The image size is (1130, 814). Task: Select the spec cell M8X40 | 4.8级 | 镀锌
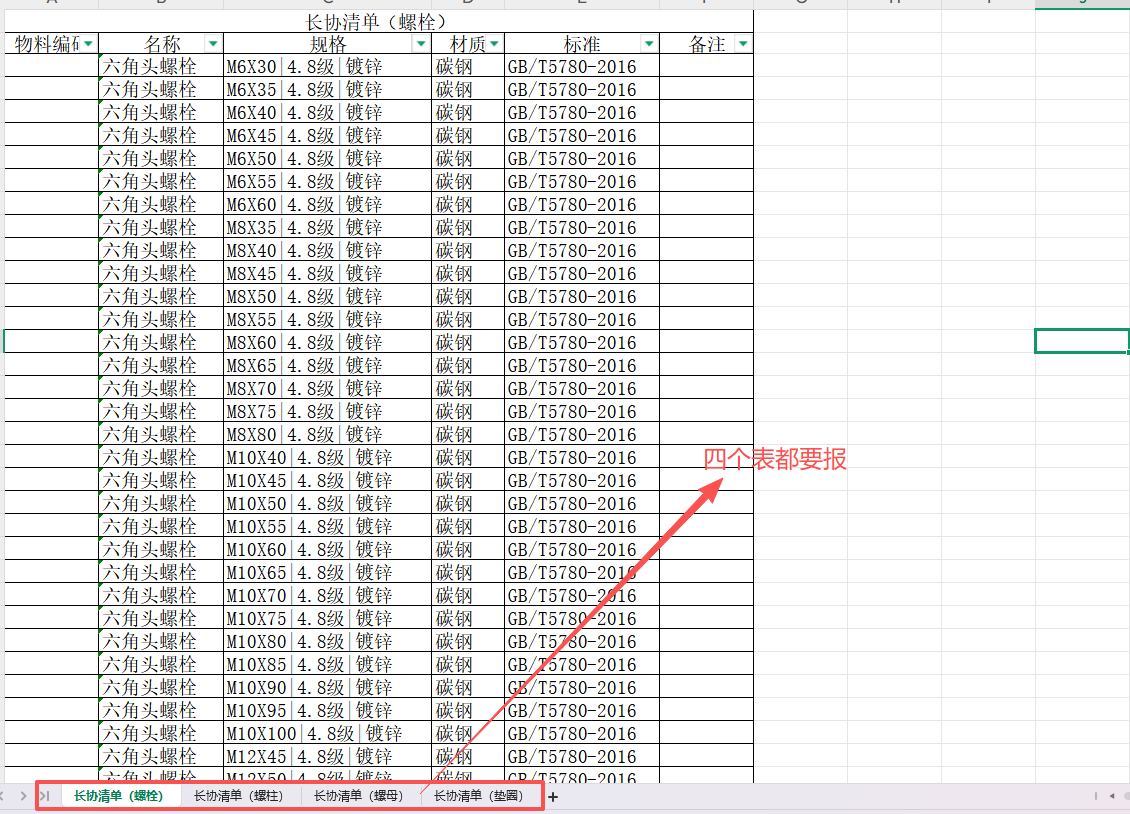(x=327, y=251)
